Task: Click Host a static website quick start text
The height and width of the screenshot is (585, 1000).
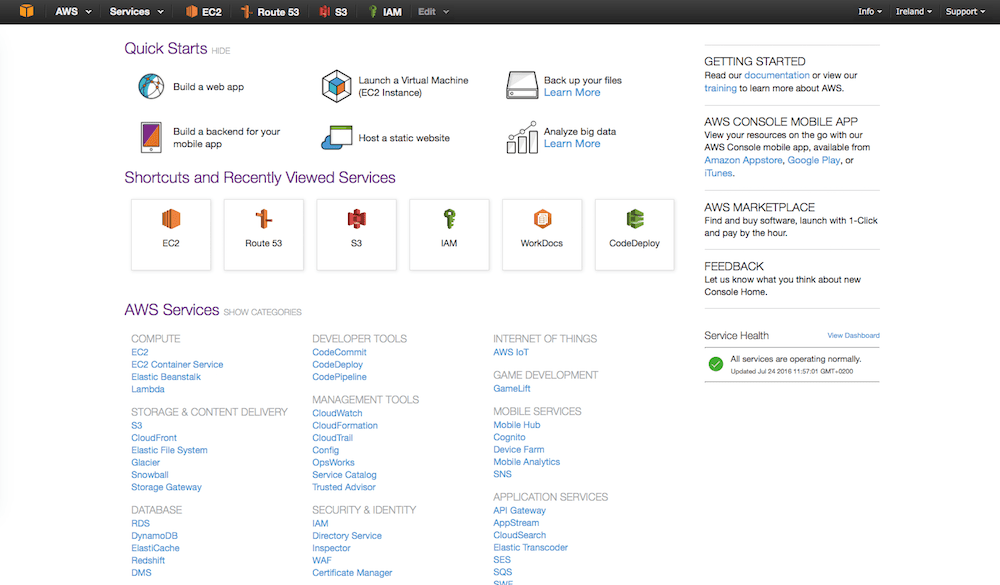Action: click(x=404, y=138)
